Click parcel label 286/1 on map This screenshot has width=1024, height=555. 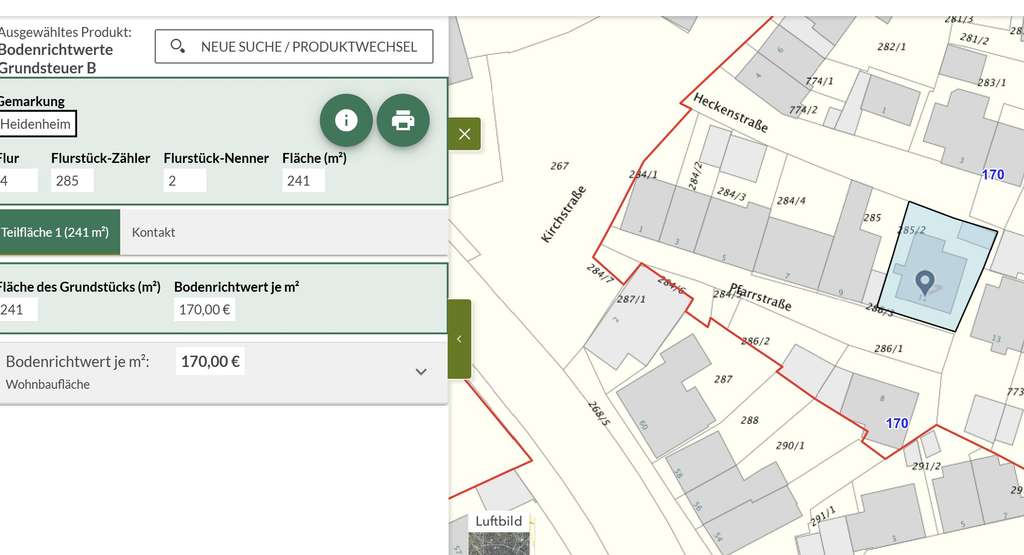(889, 349)
